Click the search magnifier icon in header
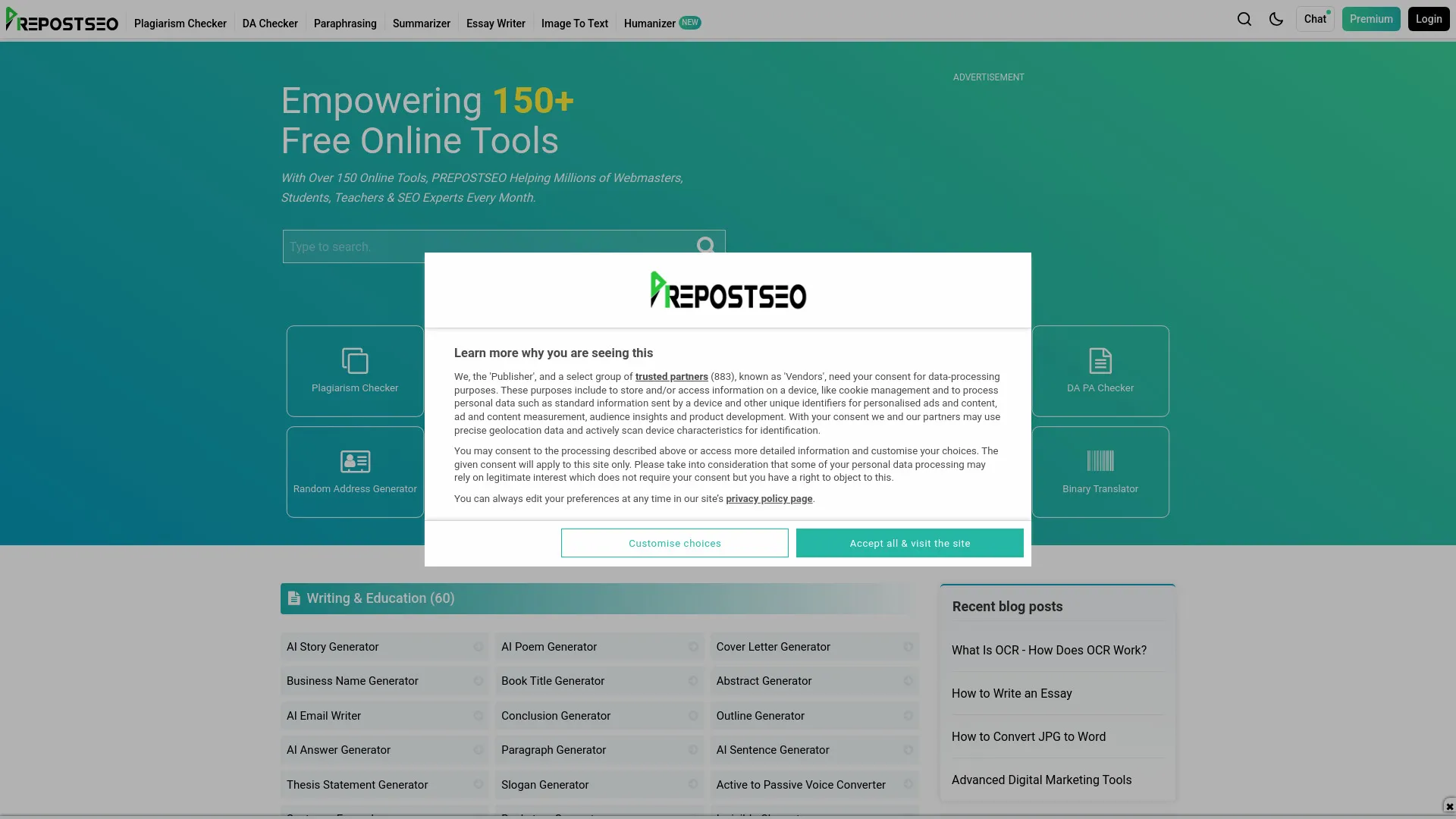 (1244, 19)
